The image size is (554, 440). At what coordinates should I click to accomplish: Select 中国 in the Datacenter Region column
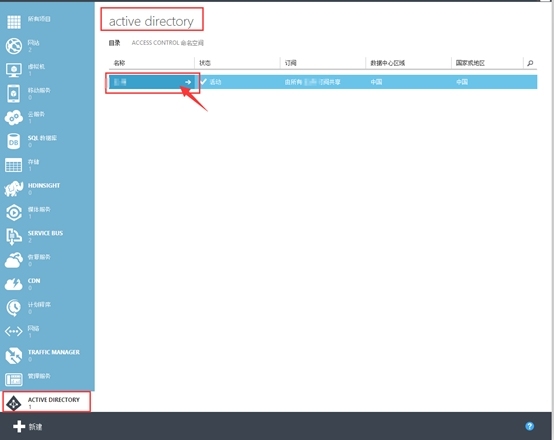tap(376, 82)
